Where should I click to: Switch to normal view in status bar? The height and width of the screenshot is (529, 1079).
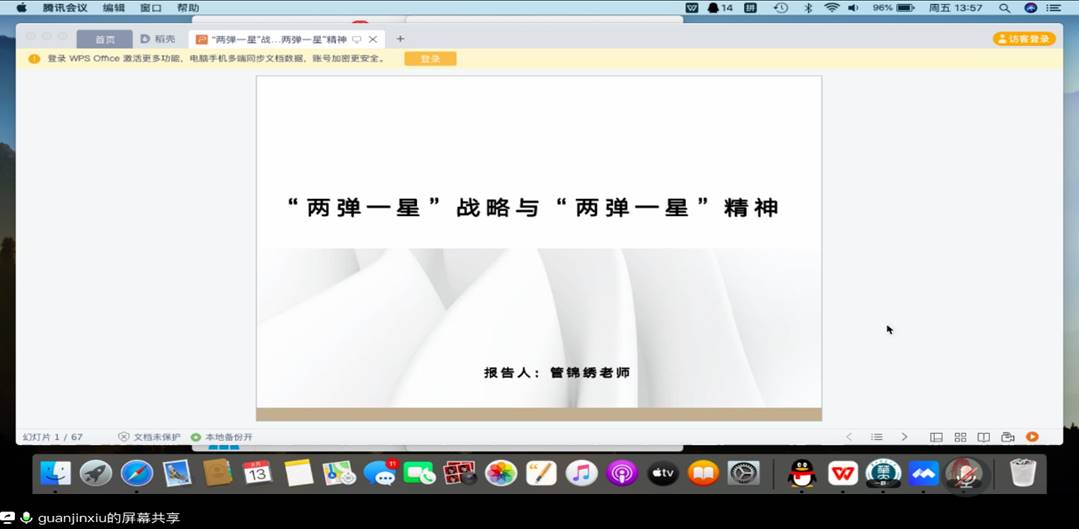[x=936, y=437]
